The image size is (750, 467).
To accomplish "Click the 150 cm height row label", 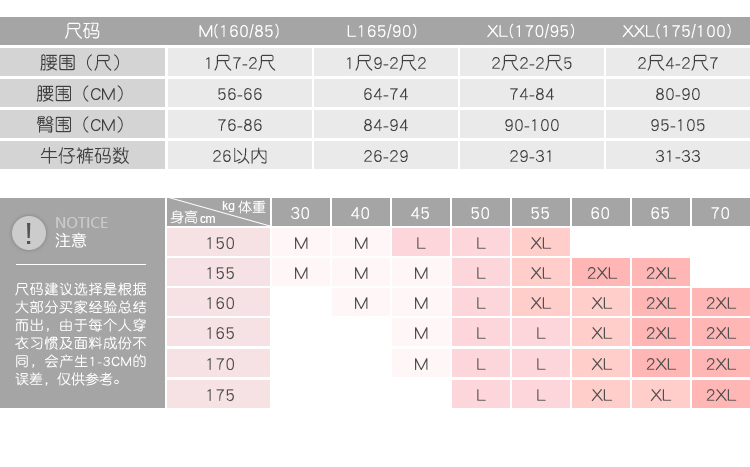I will pos(219,243).
